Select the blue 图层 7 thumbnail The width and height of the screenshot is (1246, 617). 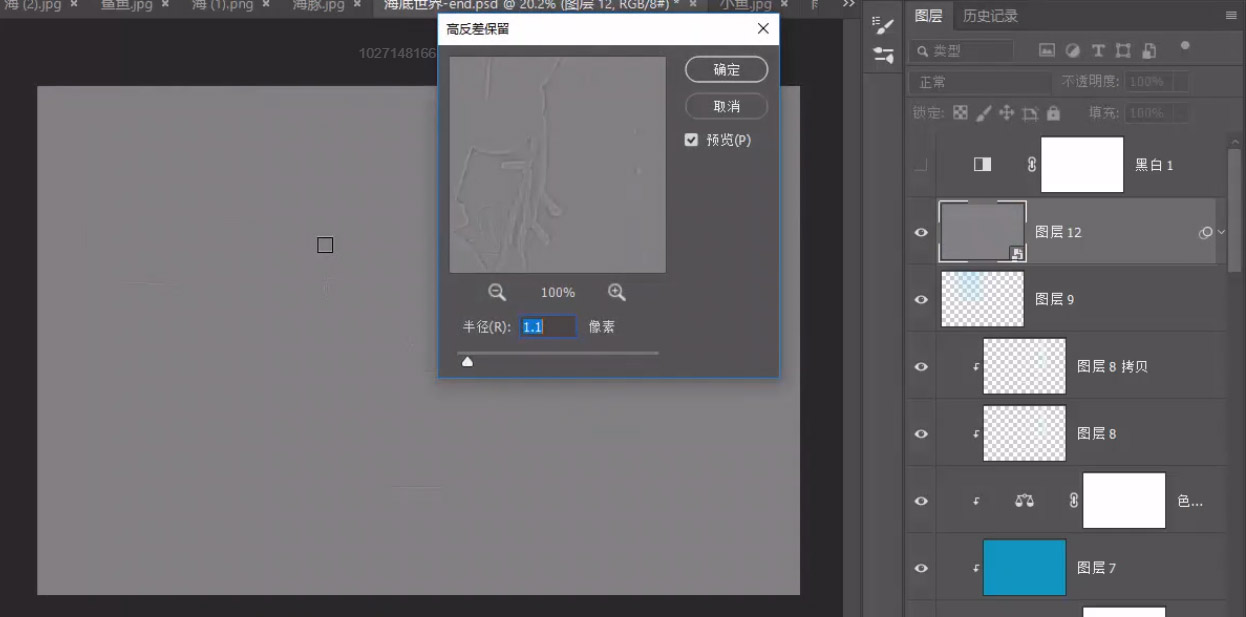pyautogui.click(x=1024, y=567)
